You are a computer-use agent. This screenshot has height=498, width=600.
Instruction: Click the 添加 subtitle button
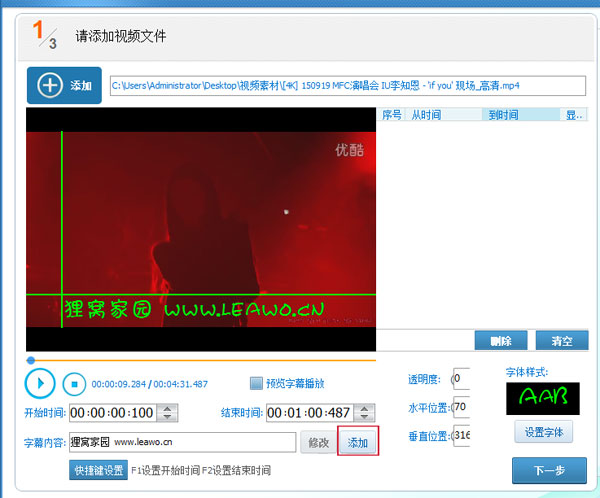coord(359,441)
